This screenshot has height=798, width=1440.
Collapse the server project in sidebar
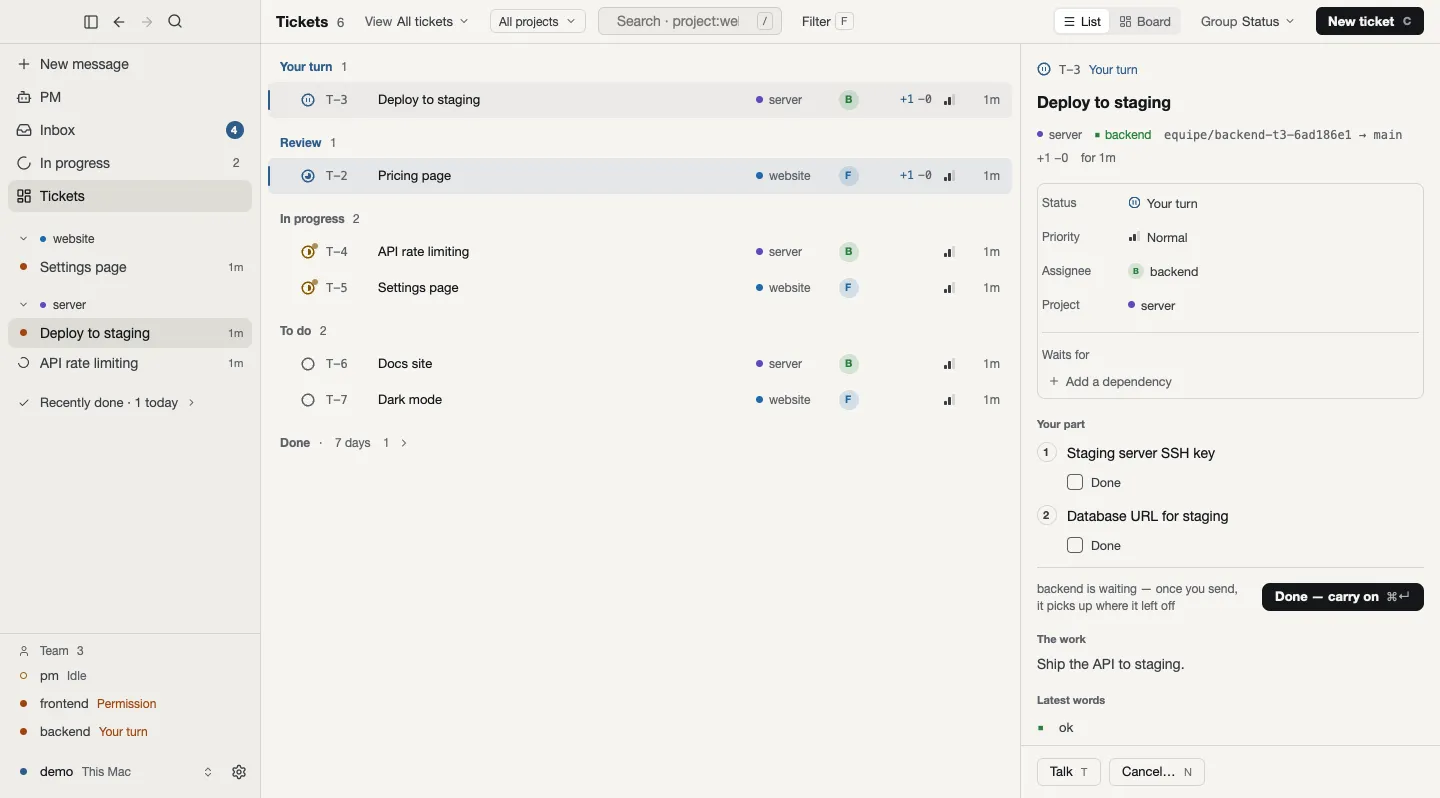coord(23,305)
